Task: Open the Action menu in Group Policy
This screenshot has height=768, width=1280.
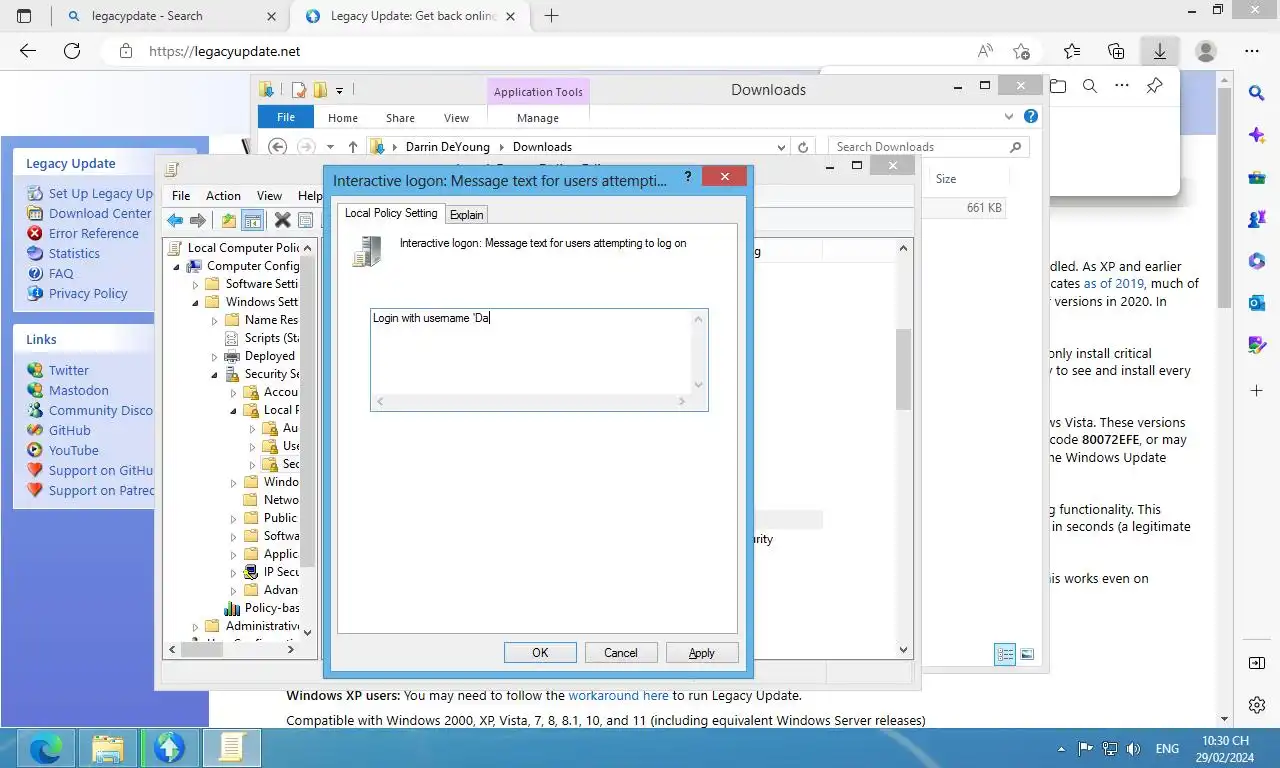Action: (223, 195)
